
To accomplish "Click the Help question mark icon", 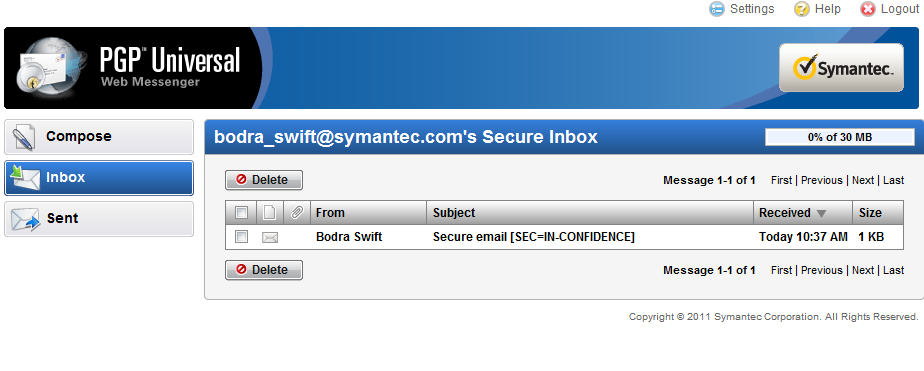I will click(801, 9).
